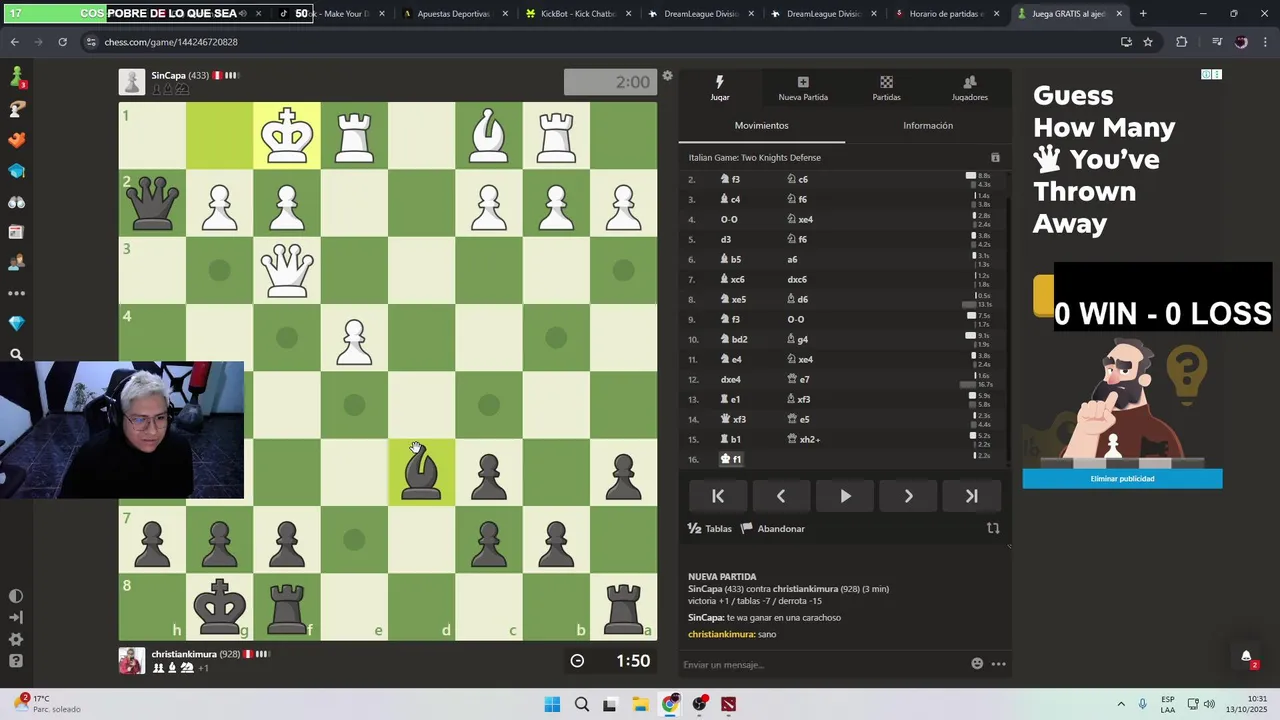Viewport: 1280px width, 720px height.
Task: Open the Learn graduation cap icon
Action: pos(16,171)
